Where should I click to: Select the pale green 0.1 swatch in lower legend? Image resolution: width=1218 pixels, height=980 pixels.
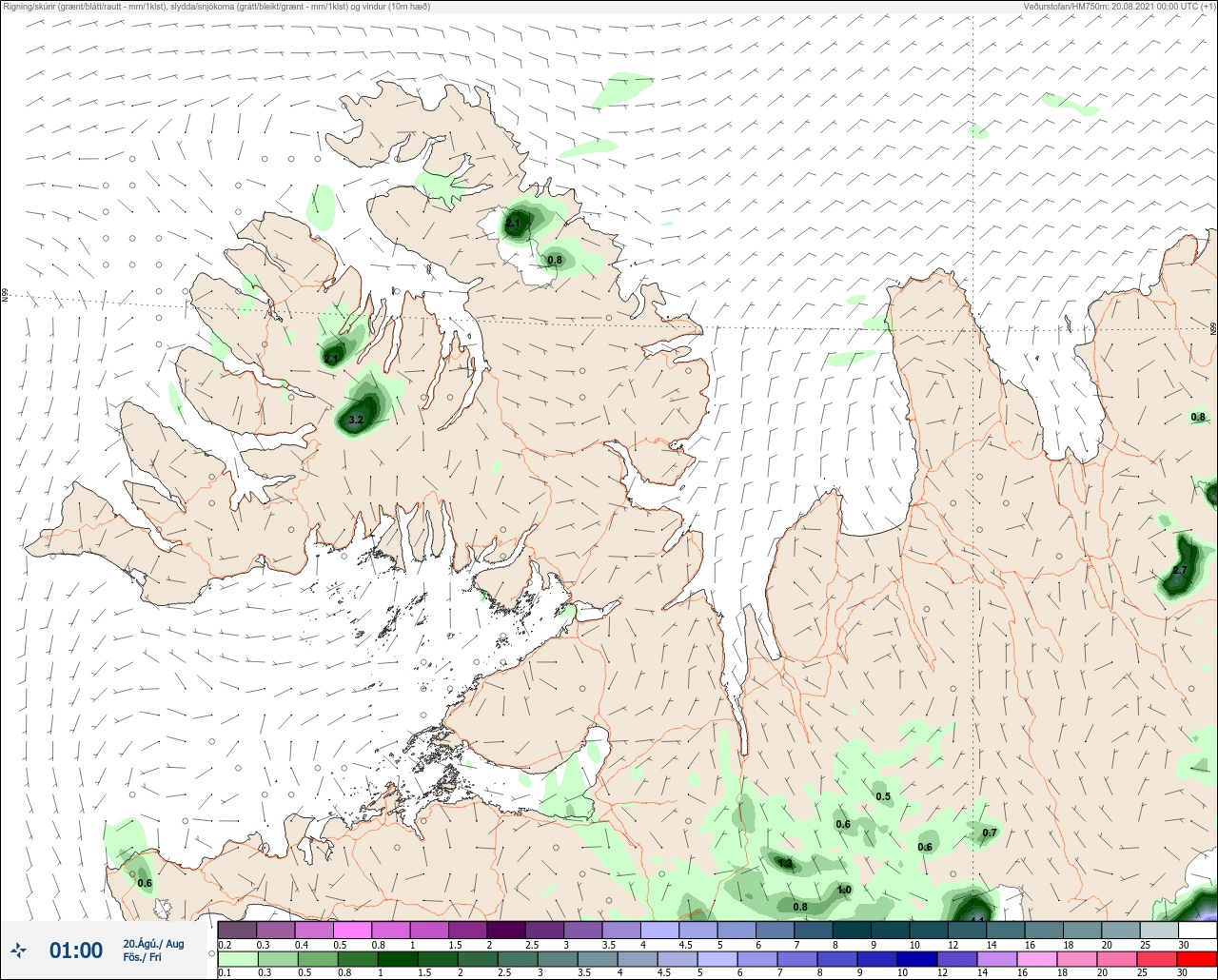point(237,958)
